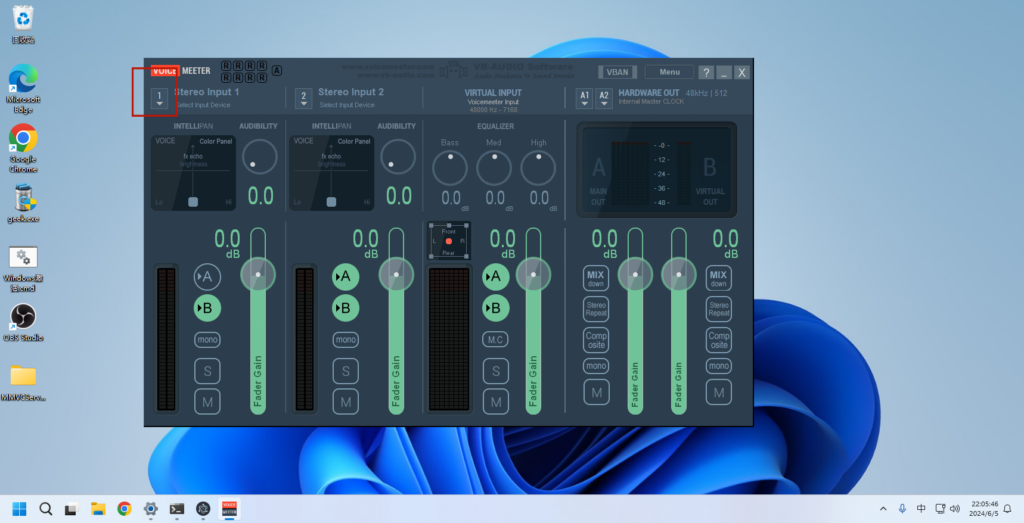The width and height of the screenshot is (1024, 523).
Task: Solo Stereo Input 1
Action: [207, 371]
